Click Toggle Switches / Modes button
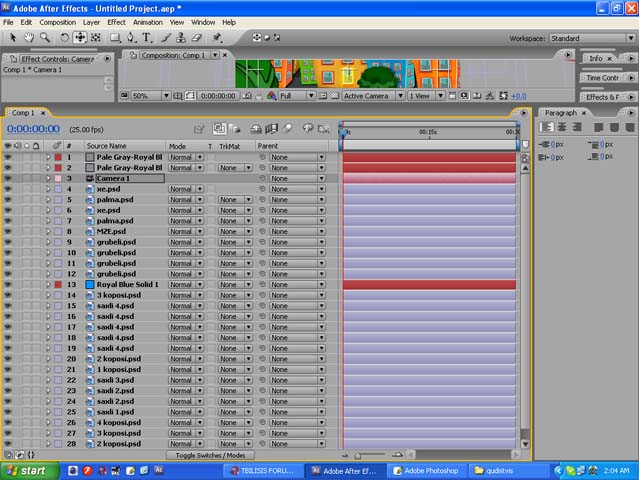Screen dimensions: 640x480 (210, 455)
